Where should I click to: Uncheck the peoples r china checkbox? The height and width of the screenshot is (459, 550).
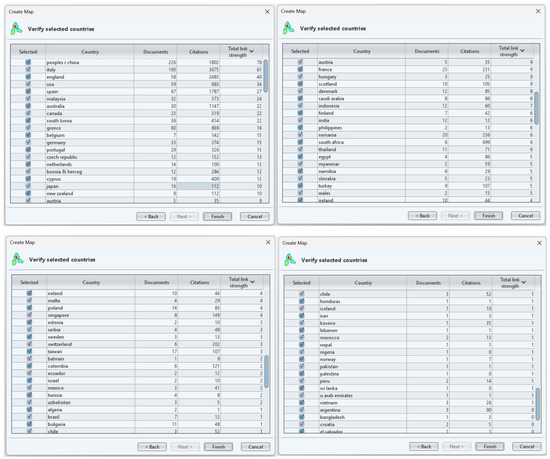click(28, 62)
